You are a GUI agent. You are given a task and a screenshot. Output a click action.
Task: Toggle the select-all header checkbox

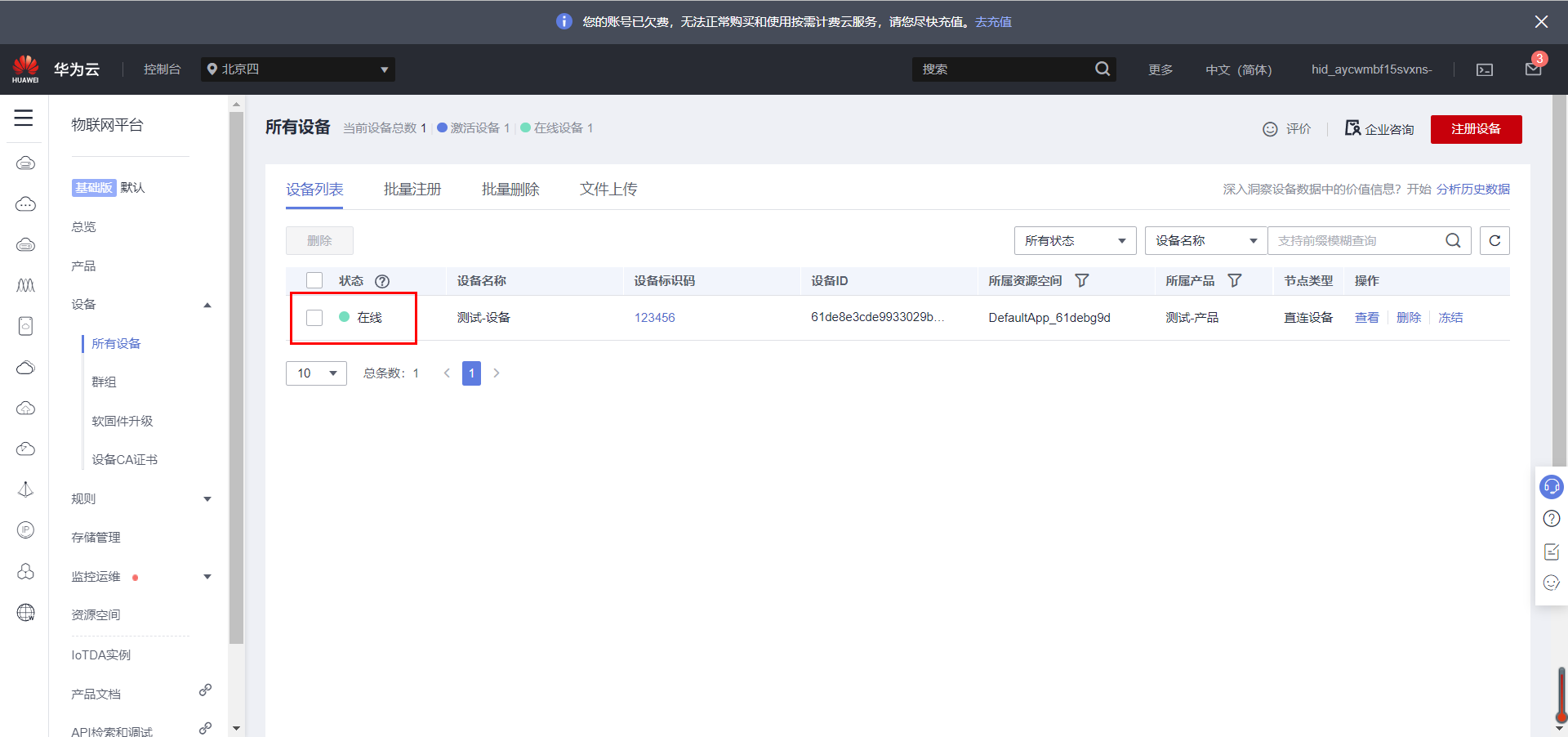point(314,280)
